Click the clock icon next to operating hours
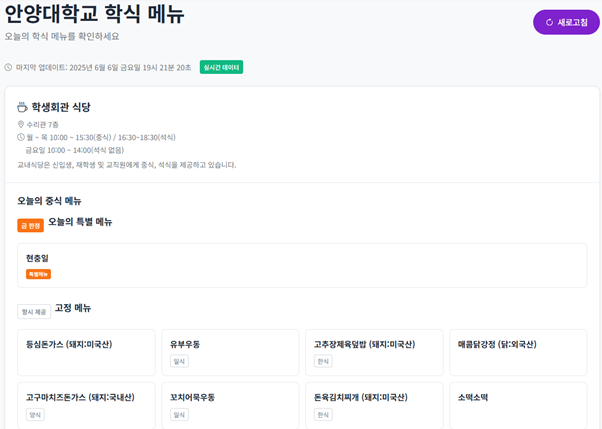This screenshot has width=602, height=429. coord(21,137)
